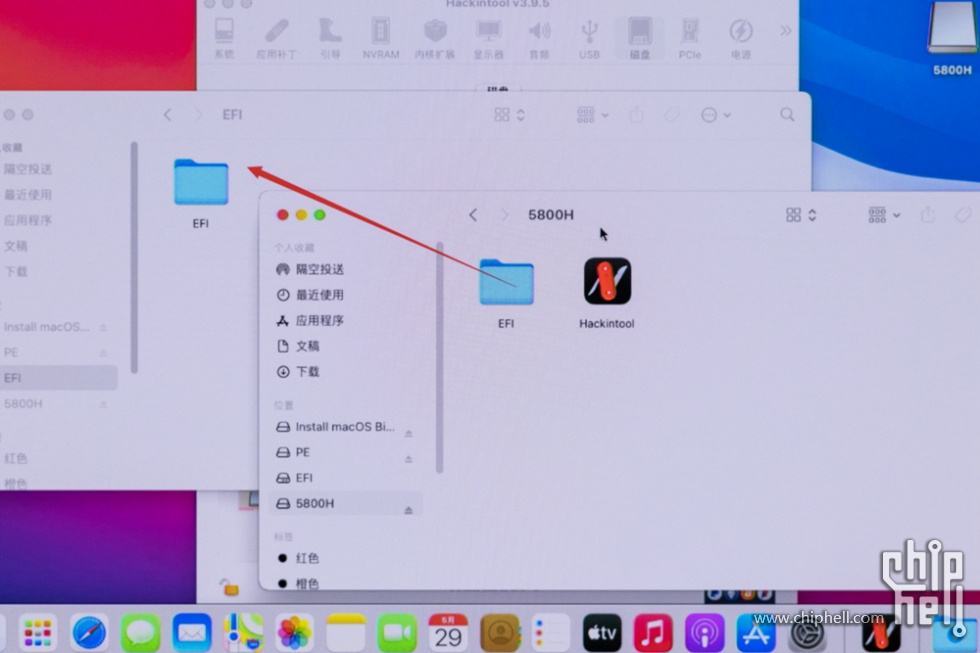Open the 系统 tab in Hackintool toolbar

(x=224, y=39)
